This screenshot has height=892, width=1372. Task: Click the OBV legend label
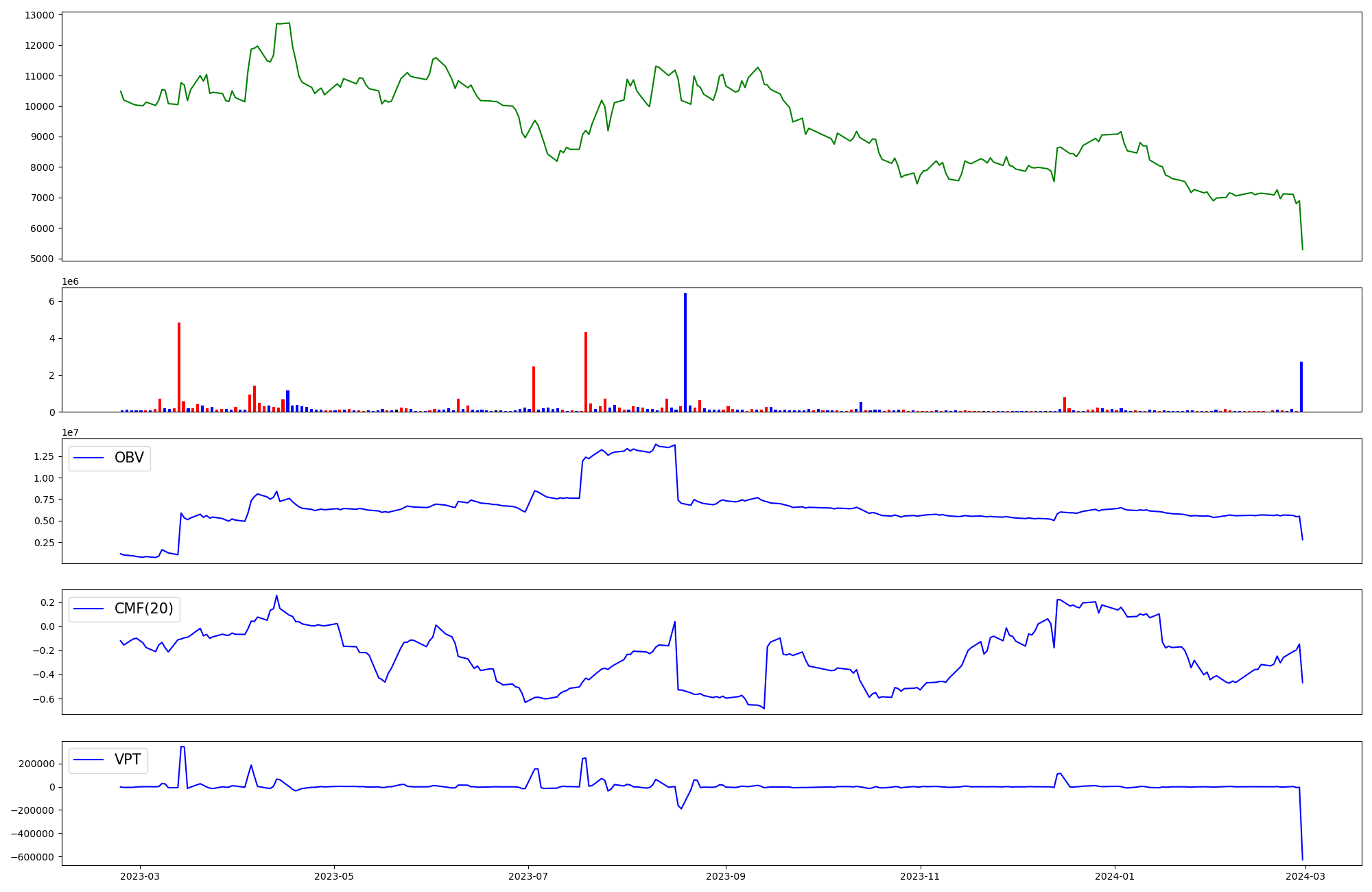(x=129, y=458)
